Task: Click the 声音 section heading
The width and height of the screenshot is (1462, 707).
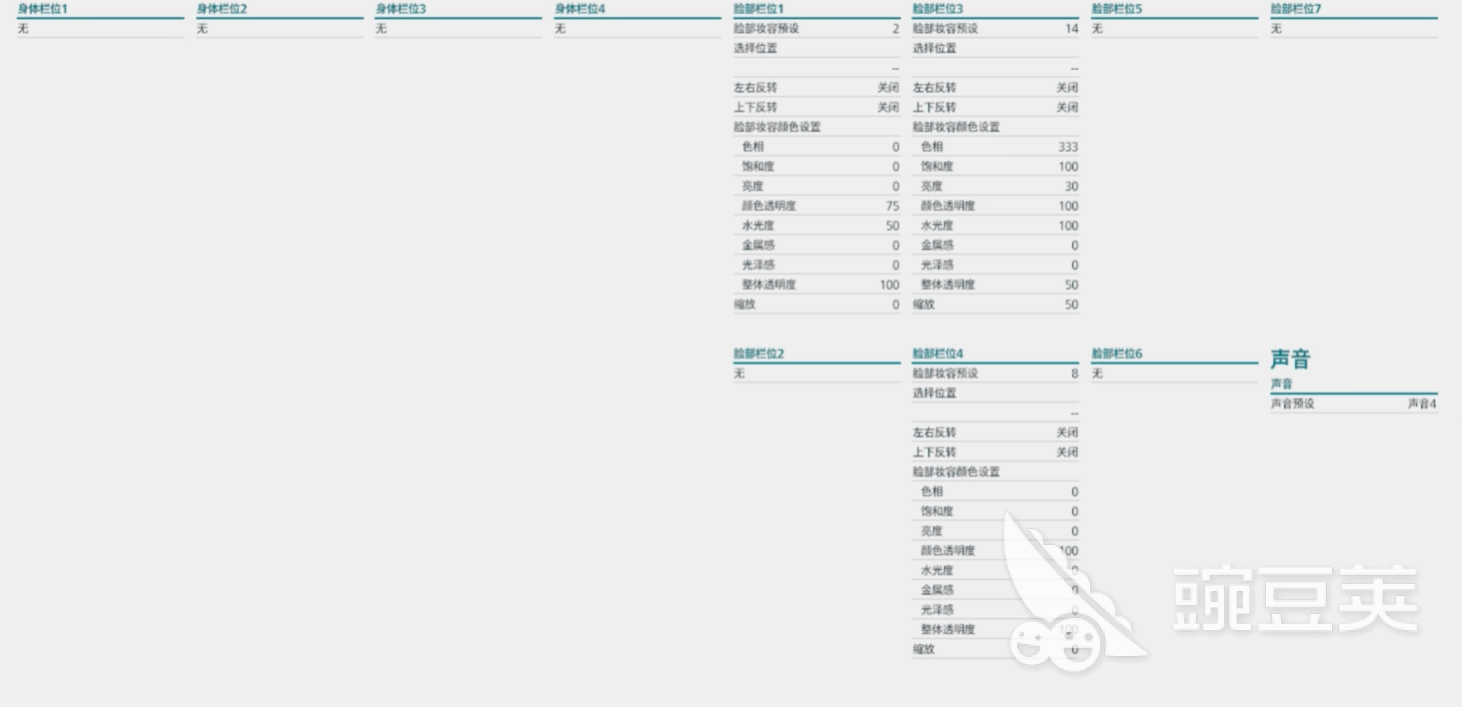Action: [1290, 359]
